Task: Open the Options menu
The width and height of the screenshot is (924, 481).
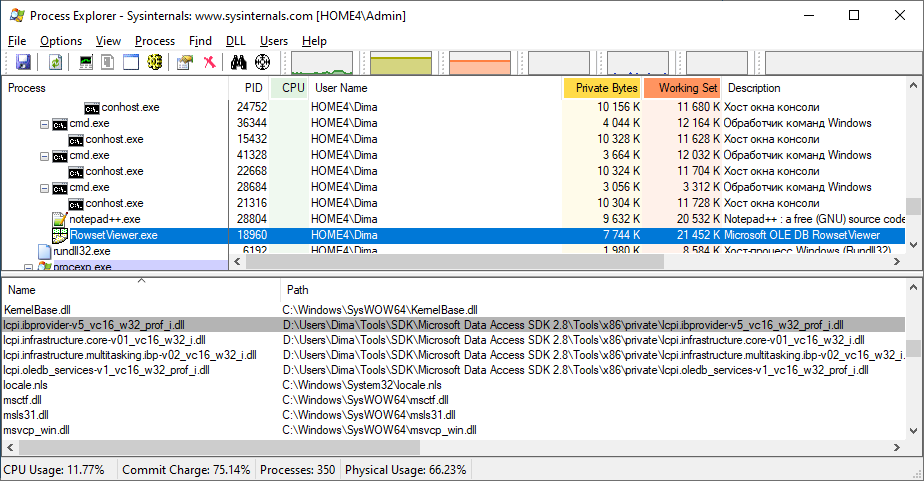Action: [61, 41]
